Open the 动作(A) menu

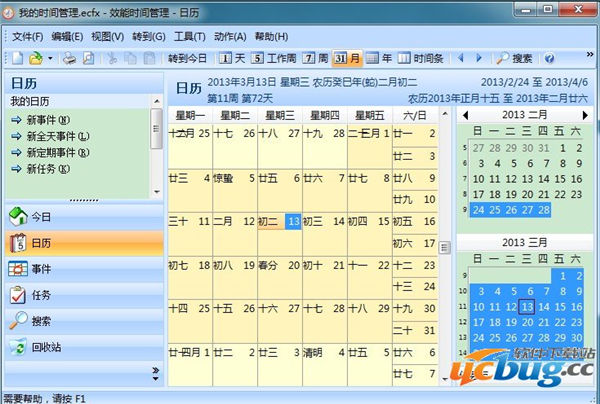[x=230, y=37]
